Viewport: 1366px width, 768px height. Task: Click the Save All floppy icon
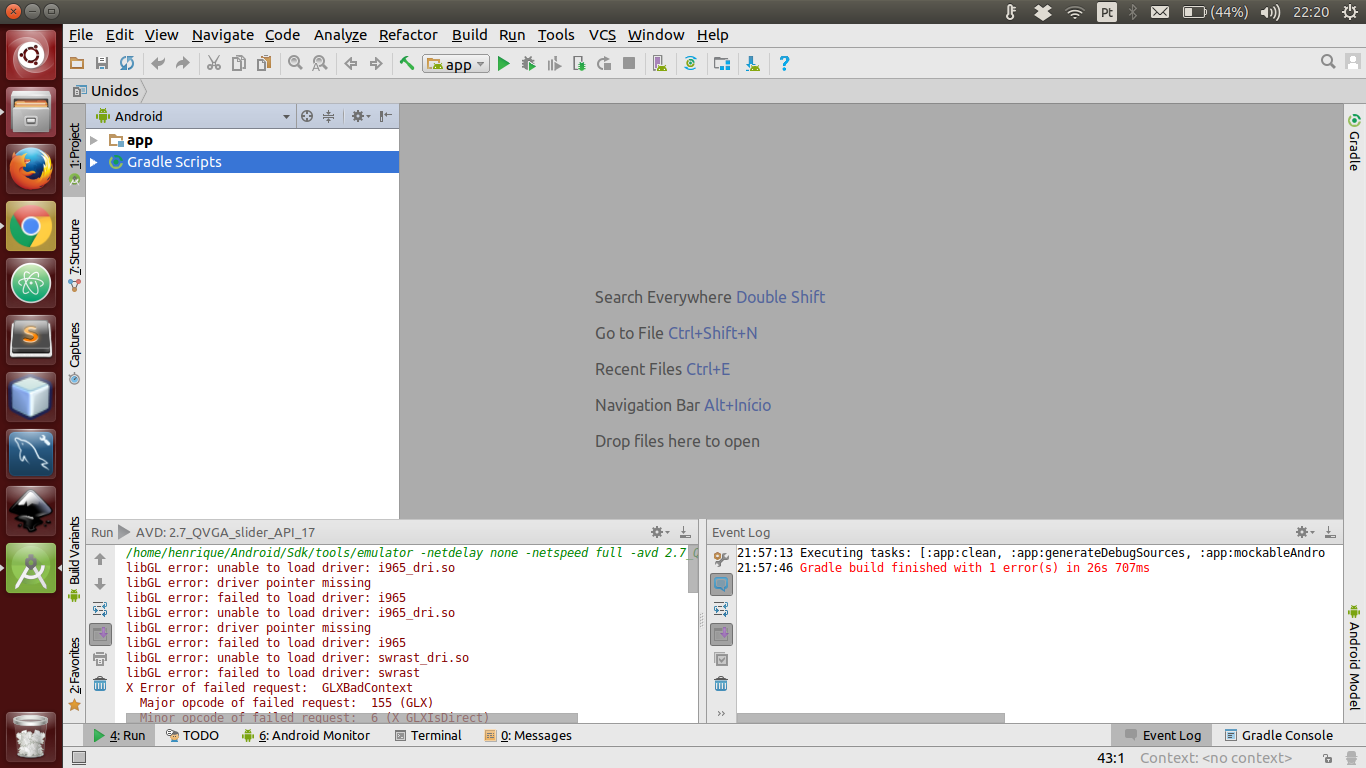(x=102, y=63)
